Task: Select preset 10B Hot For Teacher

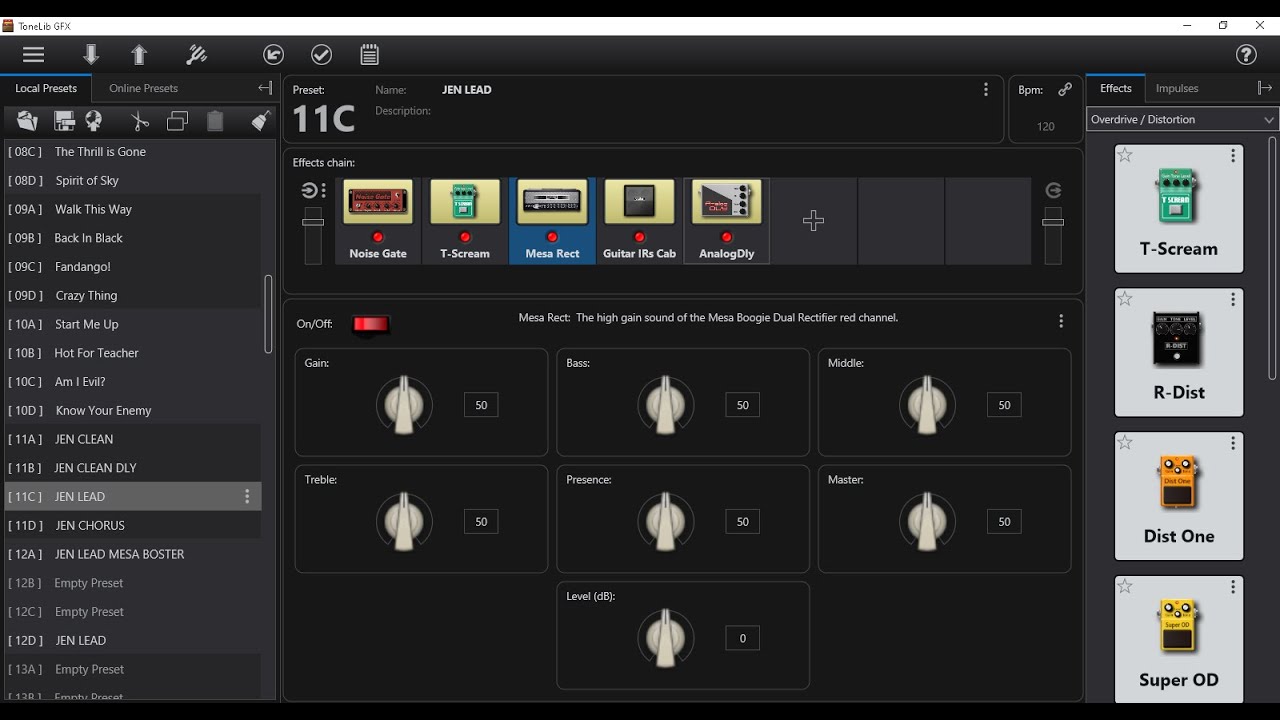Action: pyautogui.click(x=131, y=353)
